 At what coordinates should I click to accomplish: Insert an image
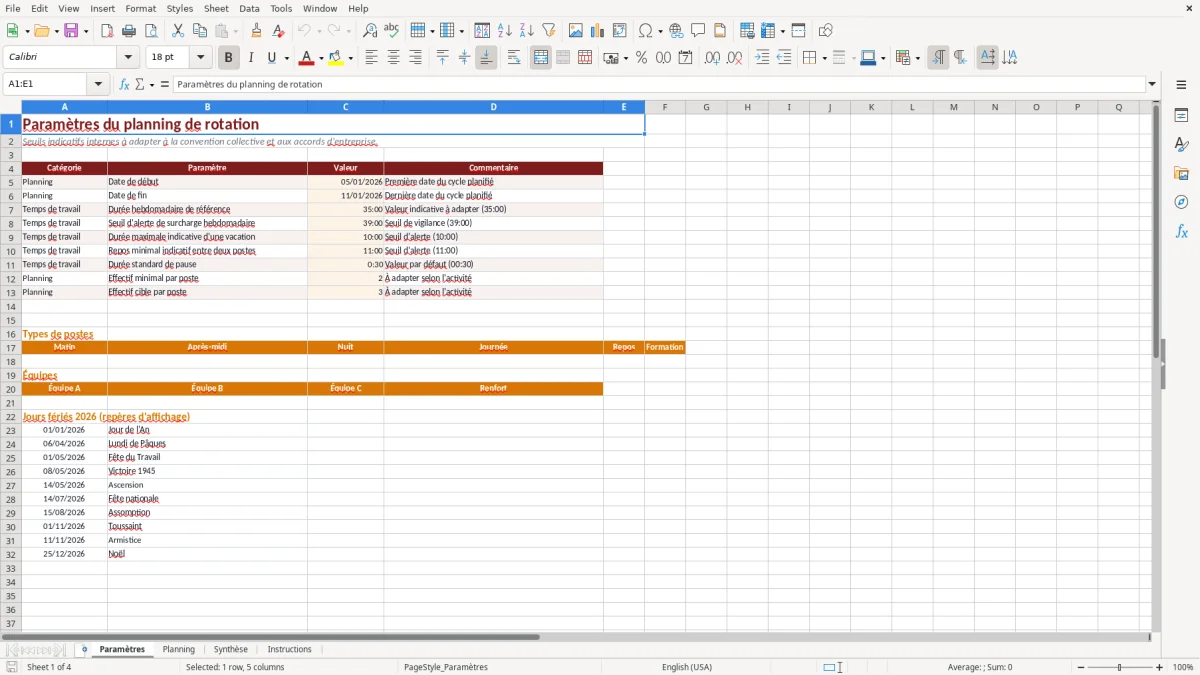click(576, 31)
